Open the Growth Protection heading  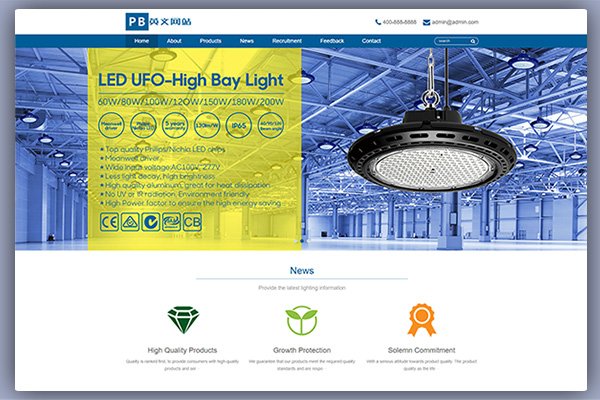pos(302,350)
